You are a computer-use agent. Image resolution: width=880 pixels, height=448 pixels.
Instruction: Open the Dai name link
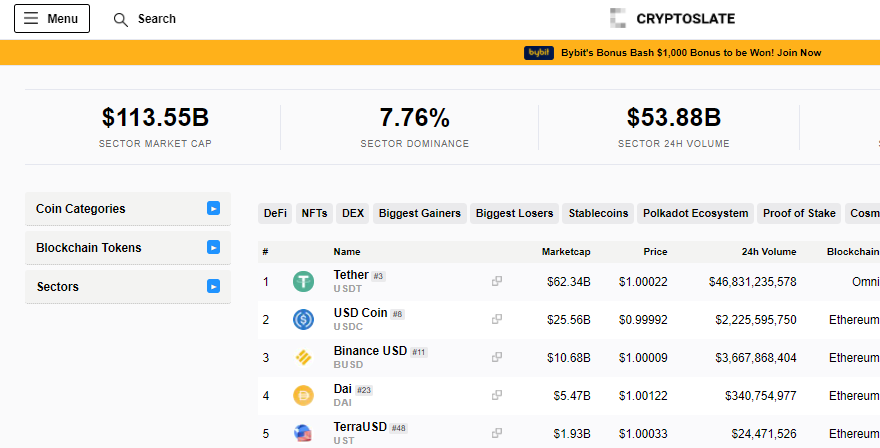(342, 388)
